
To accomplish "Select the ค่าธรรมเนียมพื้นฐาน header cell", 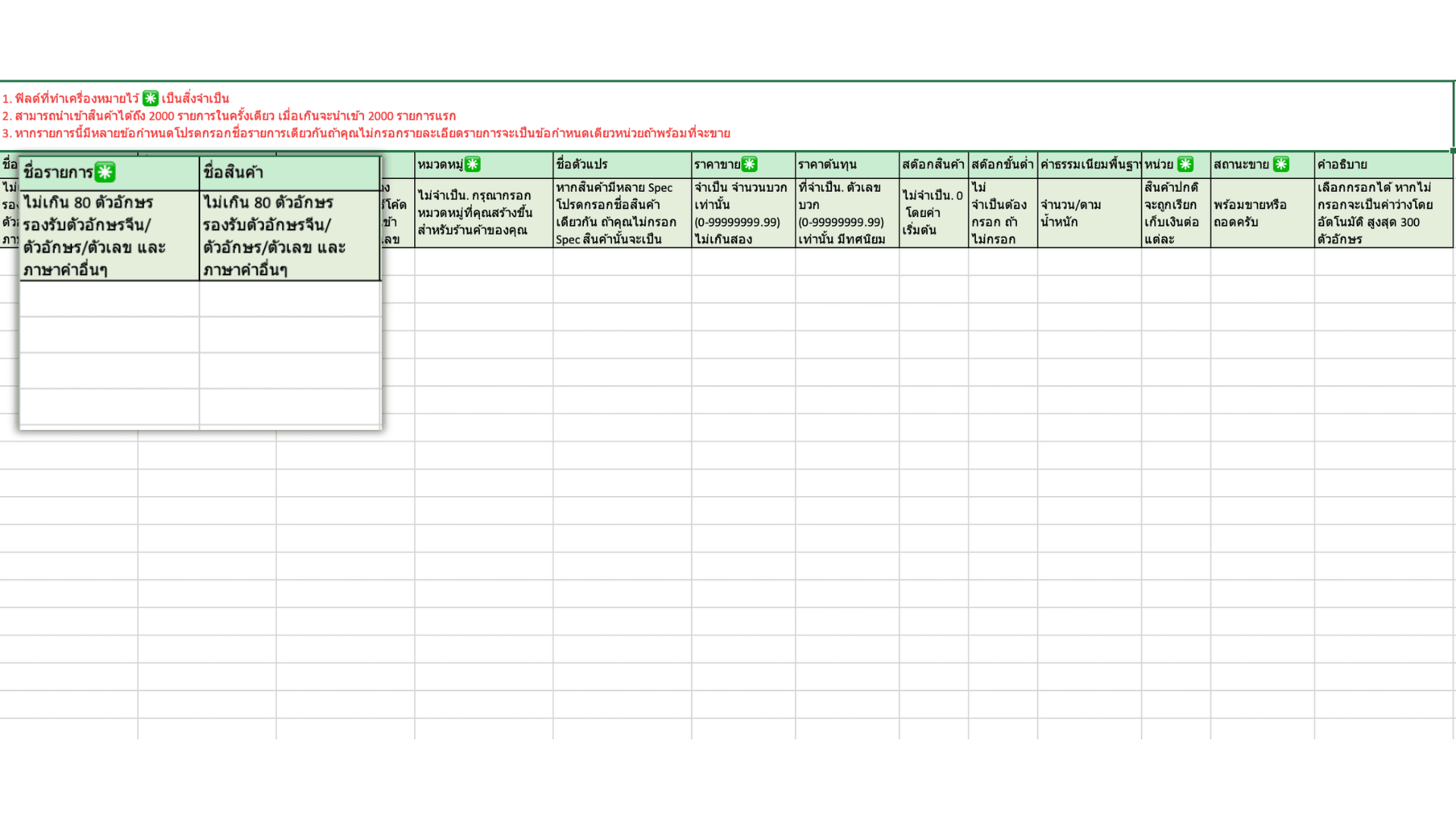I will click(x=1089, y=165).
